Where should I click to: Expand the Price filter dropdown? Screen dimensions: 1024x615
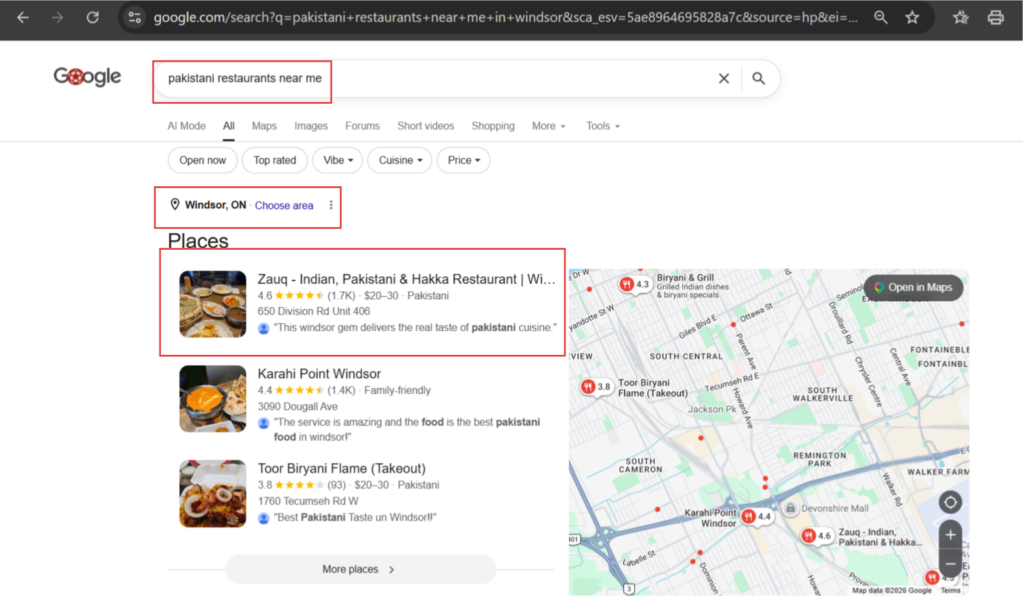click(x=463, y=161)
